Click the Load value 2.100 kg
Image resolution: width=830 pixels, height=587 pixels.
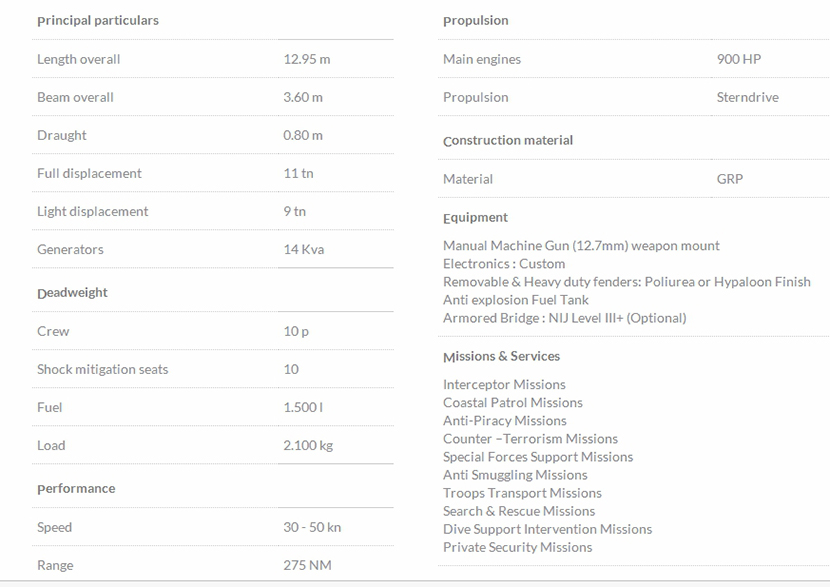coord(308,446)
